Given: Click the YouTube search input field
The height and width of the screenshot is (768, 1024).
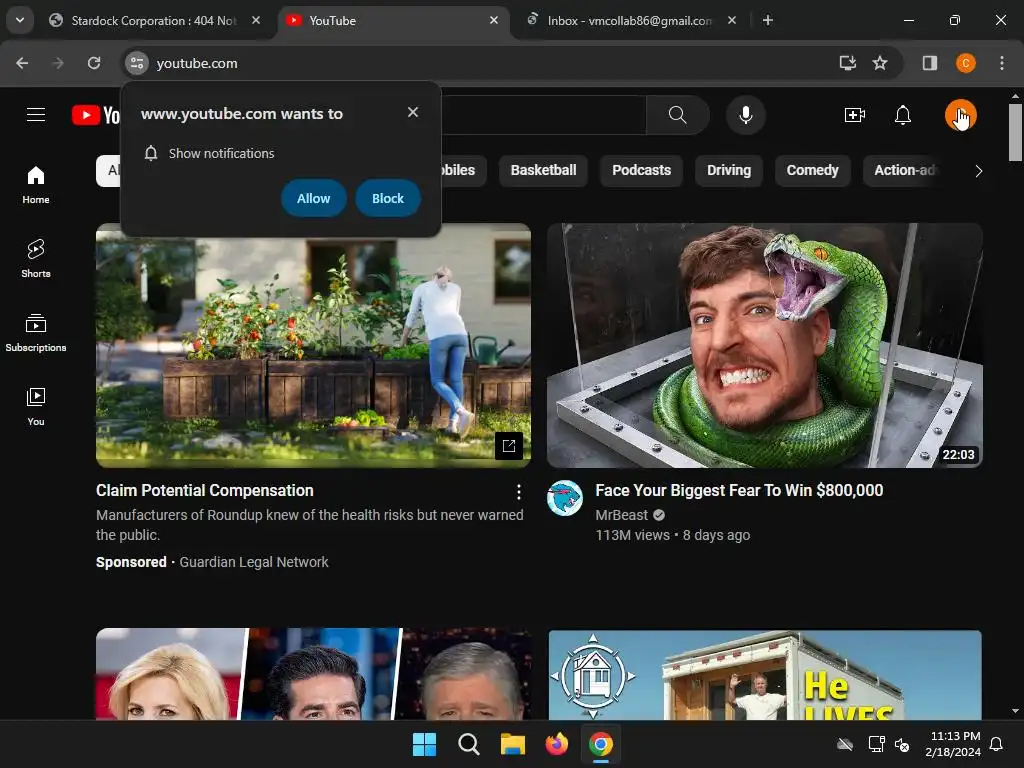Looking at the screenshot, I should click(543, 115).
